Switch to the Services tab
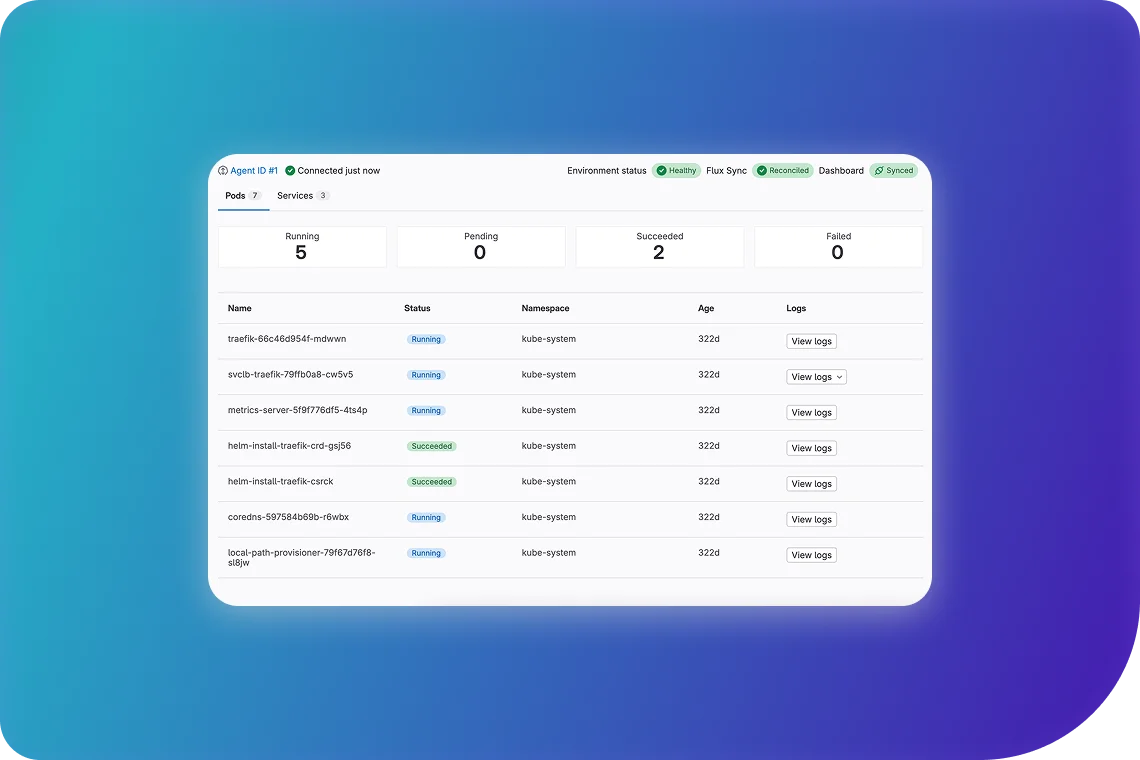Viewport: 1140px width, 760px height. pos(302,196)
